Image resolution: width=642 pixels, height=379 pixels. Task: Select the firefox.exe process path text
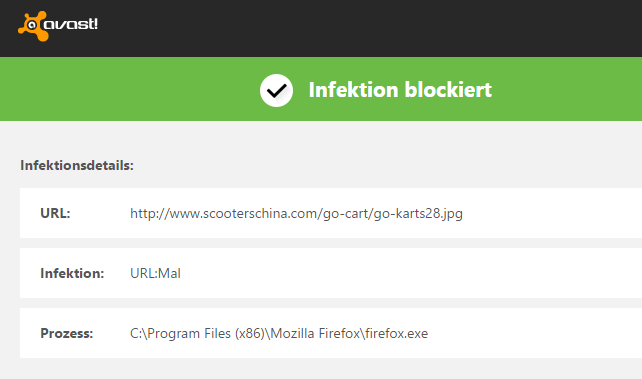pyautogui.click(x=279, y=334)
